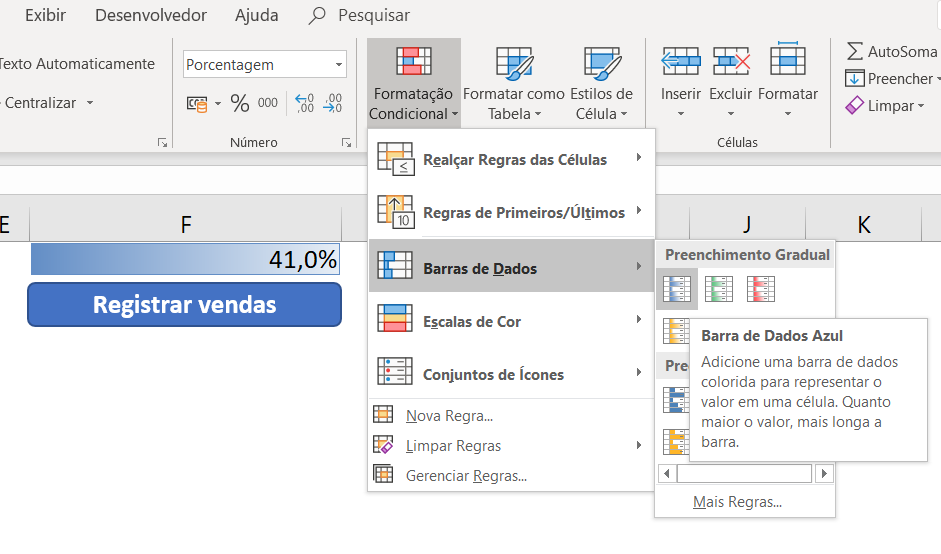Image resolution: width=941 pixels, height=554 pixels.
Task: Expand Inserir dropdown arrow
Action: (x=681, y=113)
